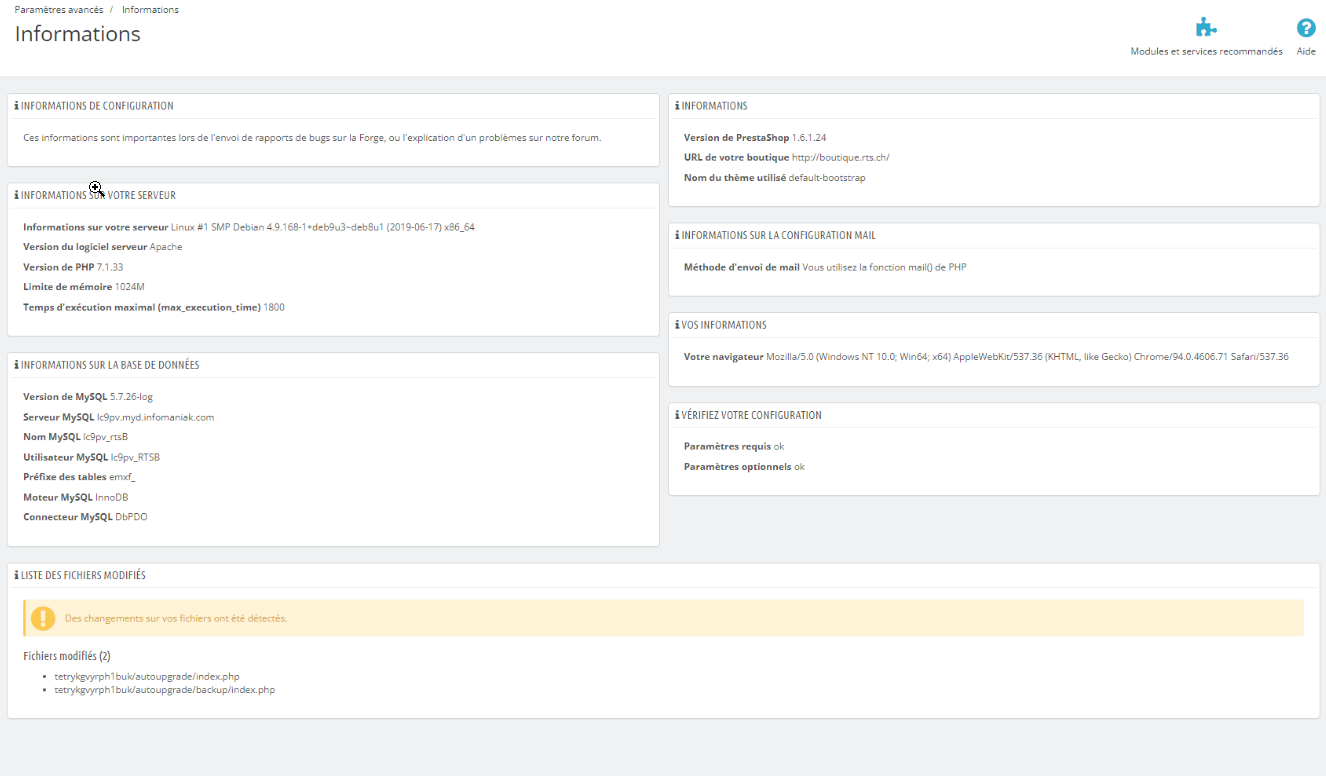
Task: Click the Linux Debian server info line
Action: 323,227
